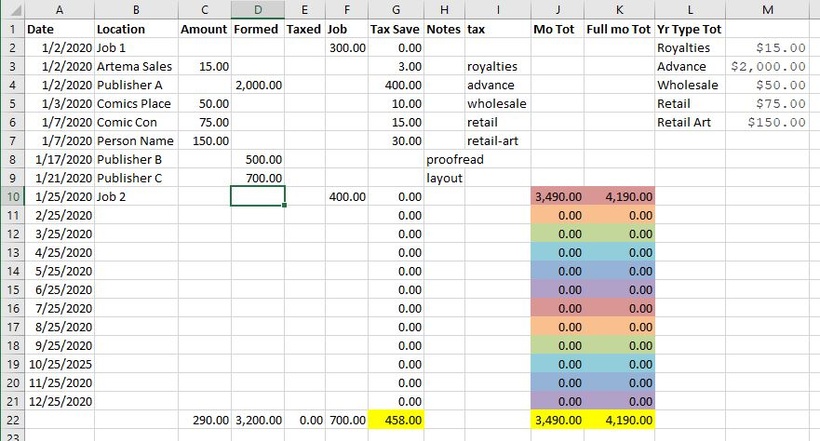Screen dimensions: 820x441
Task: Click the 'Notes' header cell
Action: [444, 29]
